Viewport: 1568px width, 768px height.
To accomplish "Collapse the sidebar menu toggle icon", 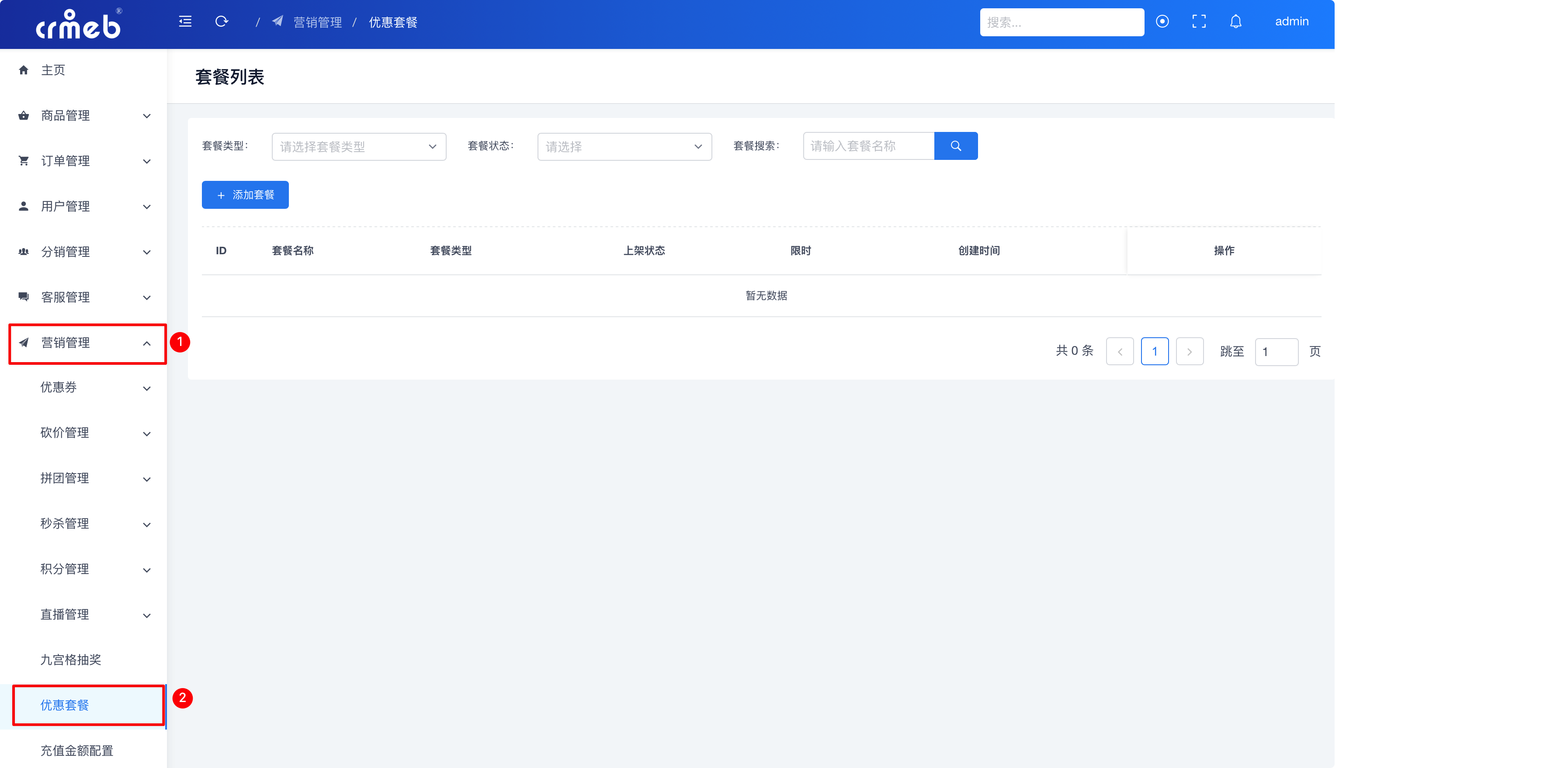I will coord(185,22).
